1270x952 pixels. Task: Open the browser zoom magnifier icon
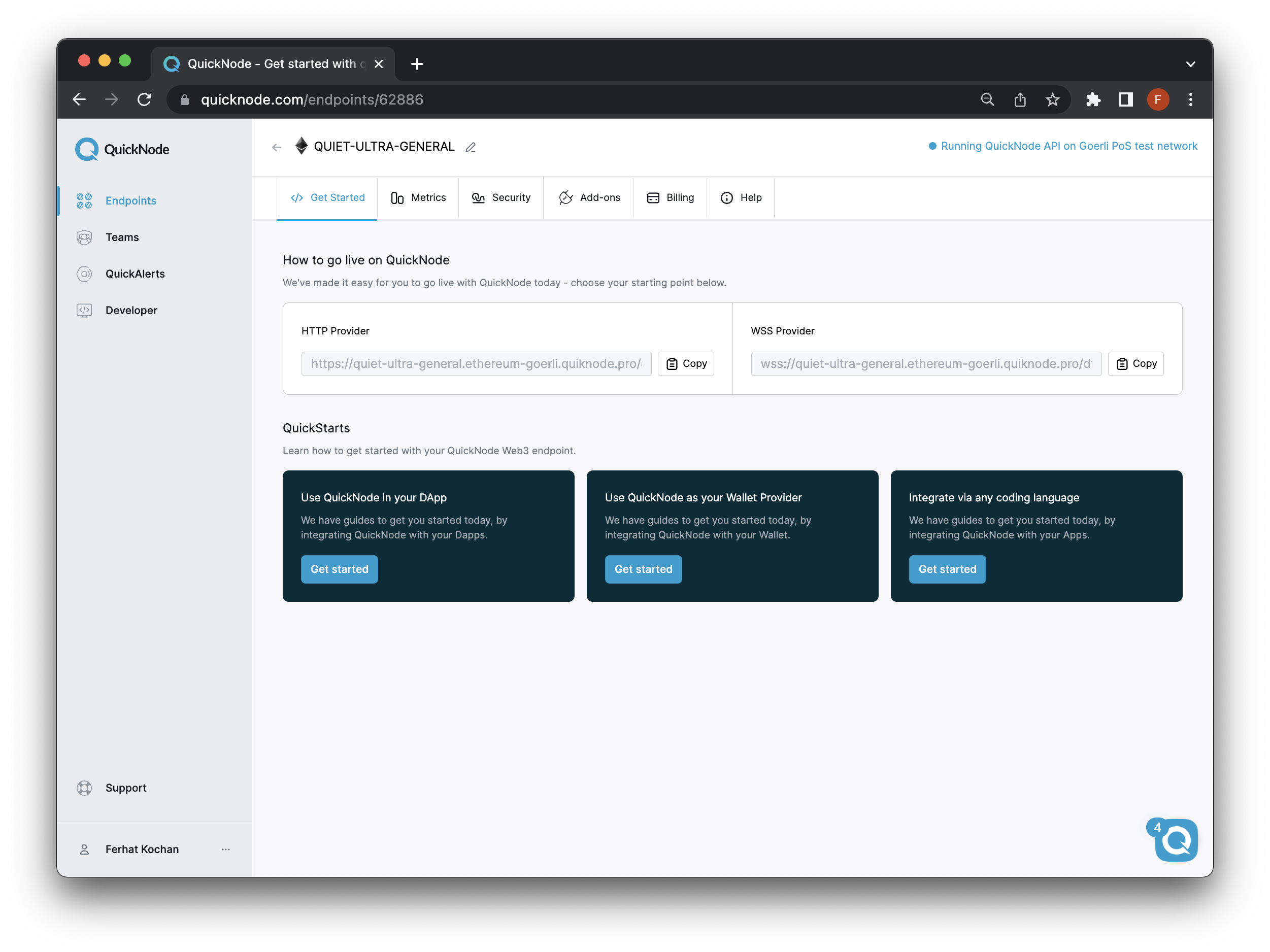pos(987,99)
